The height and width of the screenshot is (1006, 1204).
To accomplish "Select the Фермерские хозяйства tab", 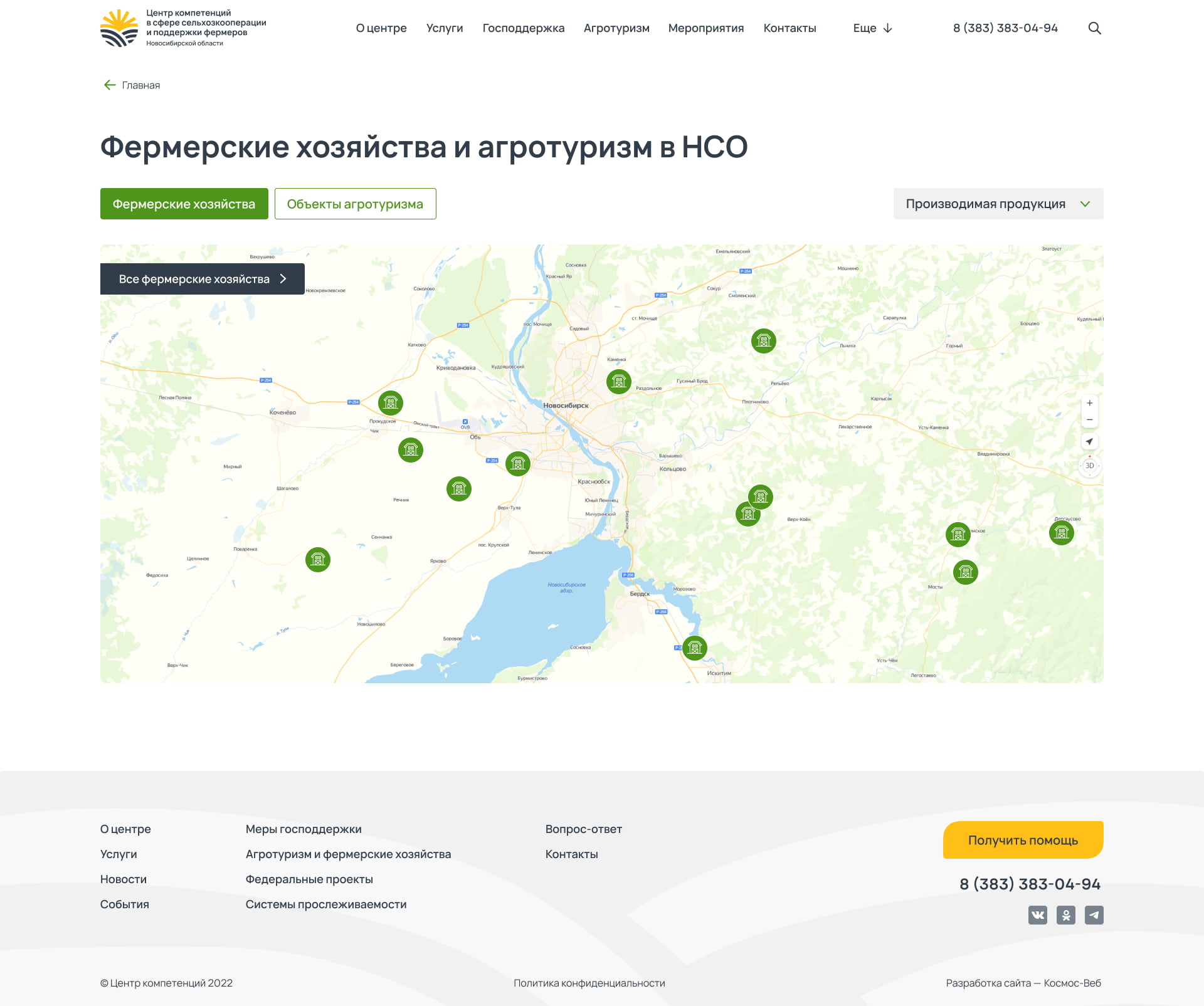I will point(184,204).
